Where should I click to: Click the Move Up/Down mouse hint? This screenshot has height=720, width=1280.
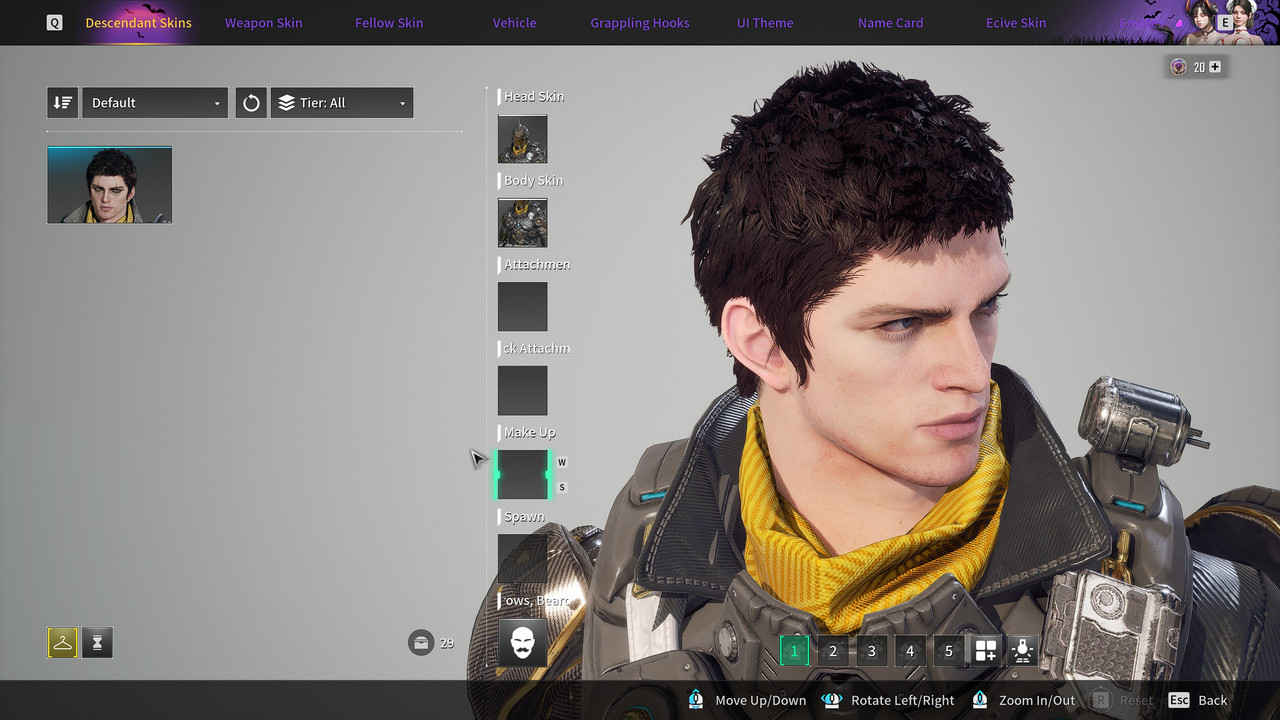[x=747, y=700]
